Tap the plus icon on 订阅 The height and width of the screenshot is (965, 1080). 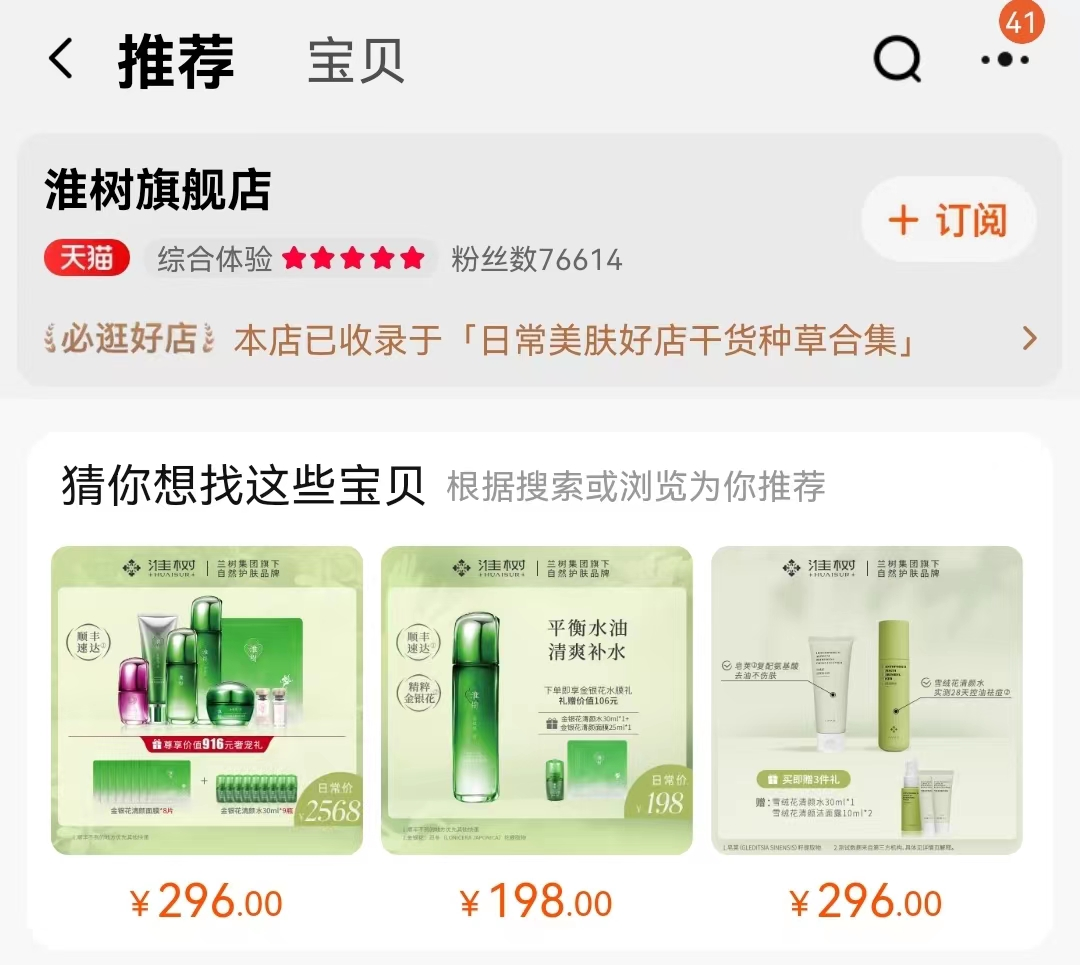(x=903, y=221)
